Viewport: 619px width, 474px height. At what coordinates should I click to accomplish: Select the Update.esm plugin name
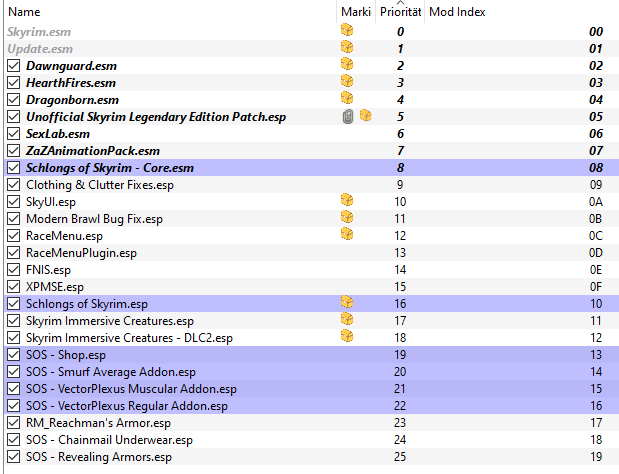(40, 49)
